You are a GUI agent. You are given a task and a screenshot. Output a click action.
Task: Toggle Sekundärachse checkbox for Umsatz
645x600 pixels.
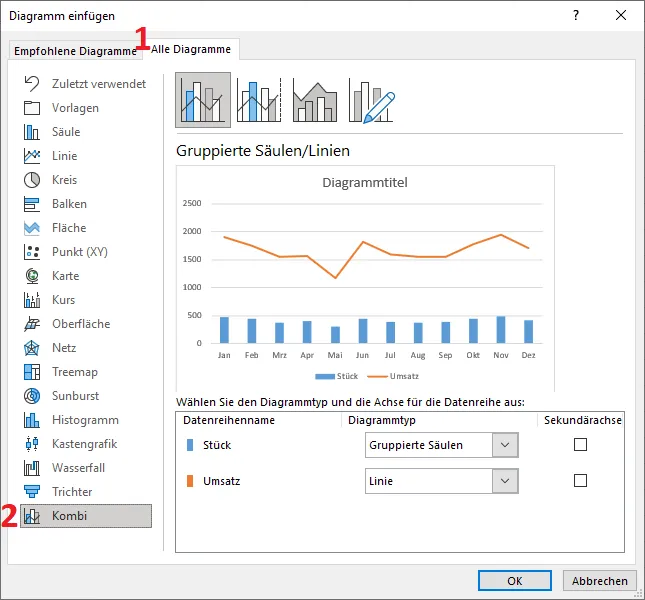[x=580, y=481]
